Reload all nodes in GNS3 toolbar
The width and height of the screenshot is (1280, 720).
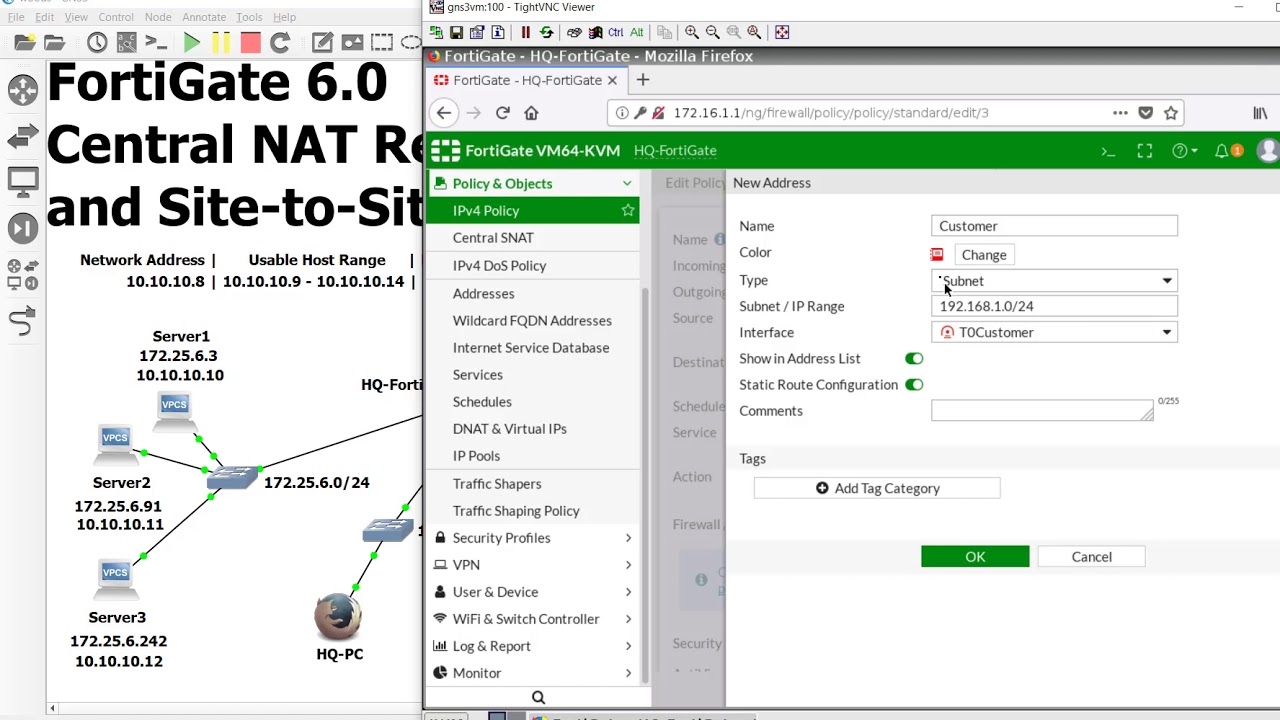pos(280,43)
